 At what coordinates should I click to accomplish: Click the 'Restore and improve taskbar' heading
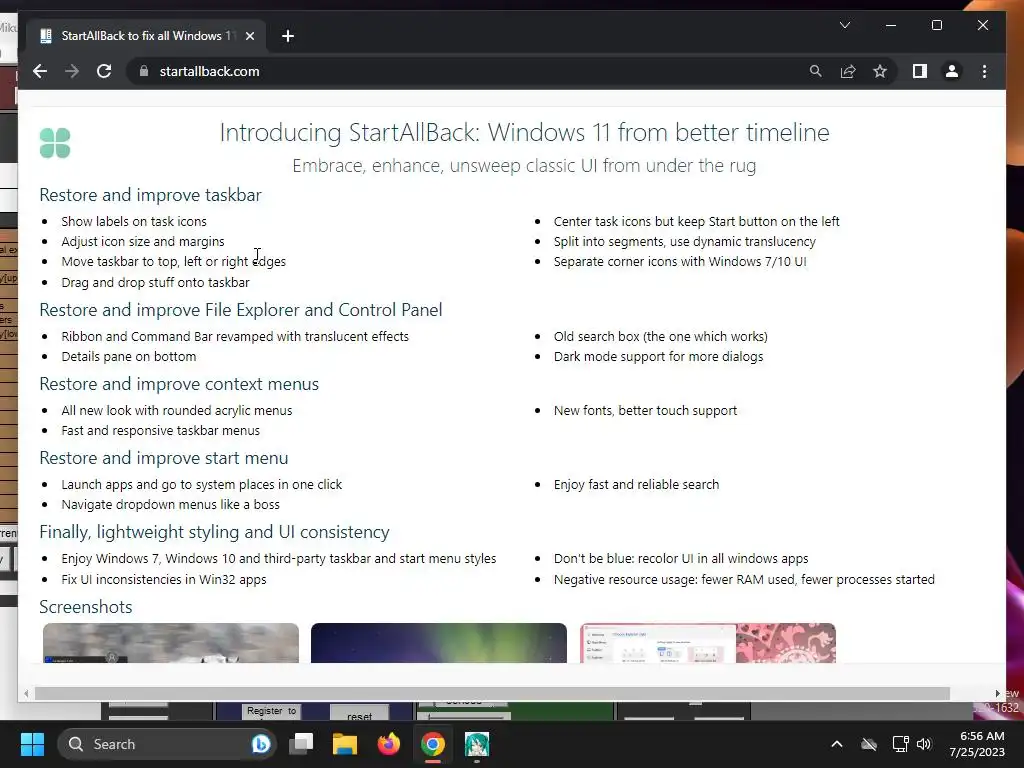pos(150,195)
